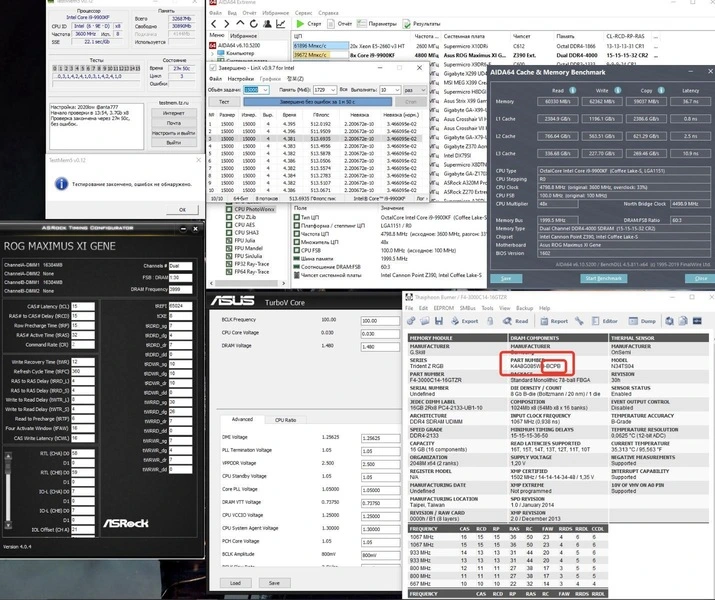715x600 pixels.
Task: Select FPU Julia benchmark in AIDA64 tree
Action: click(x=244, y=240)
